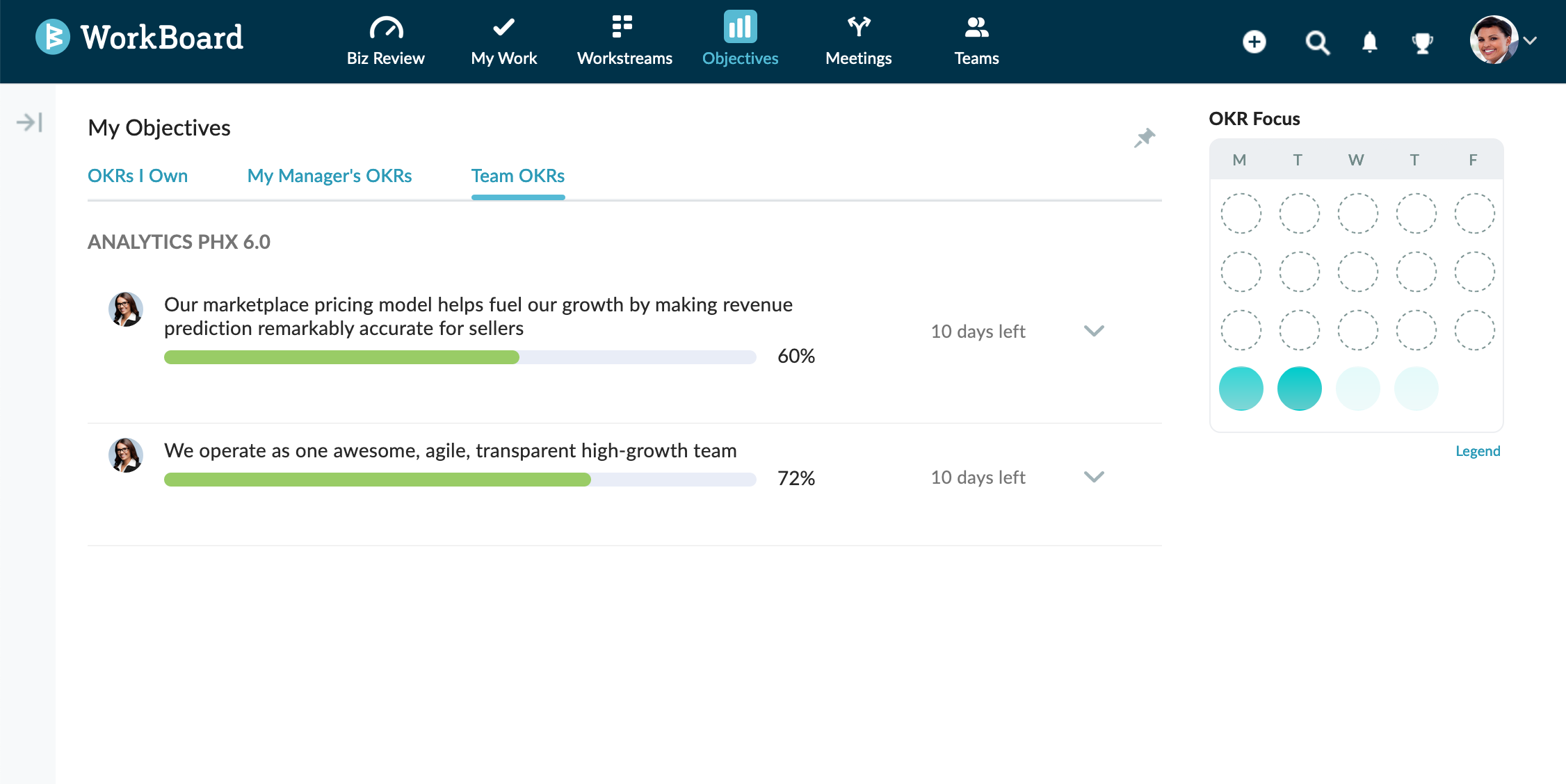Click the 72% objective progress bar

460,480
